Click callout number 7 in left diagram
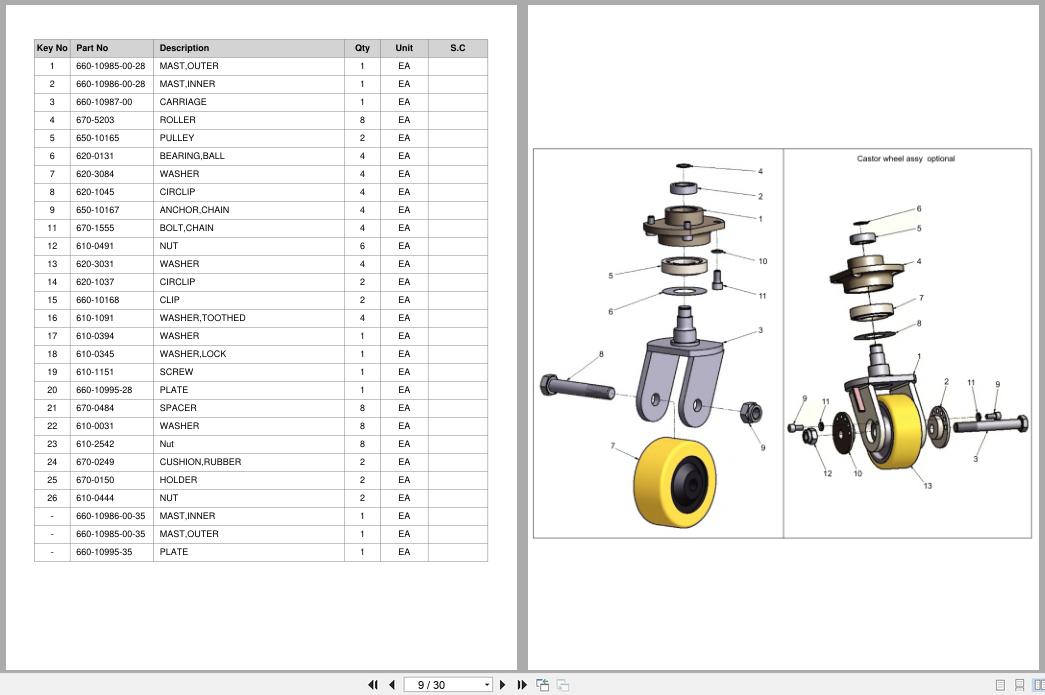Screen dimensions: 1045x695 pyautogui.click(x=612, y=446)
